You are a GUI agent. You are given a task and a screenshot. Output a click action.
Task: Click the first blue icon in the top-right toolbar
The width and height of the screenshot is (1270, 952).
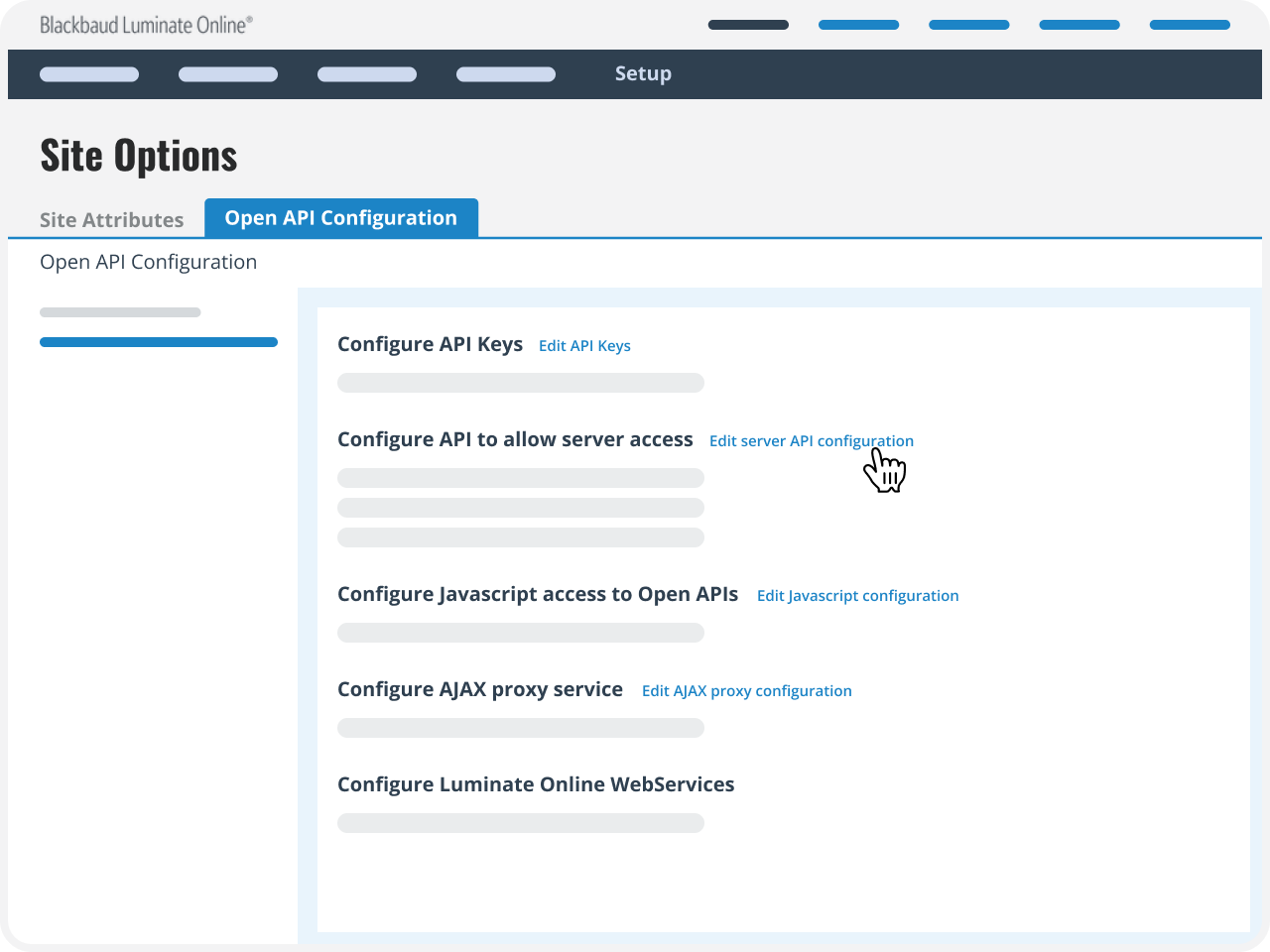[858, 24]
